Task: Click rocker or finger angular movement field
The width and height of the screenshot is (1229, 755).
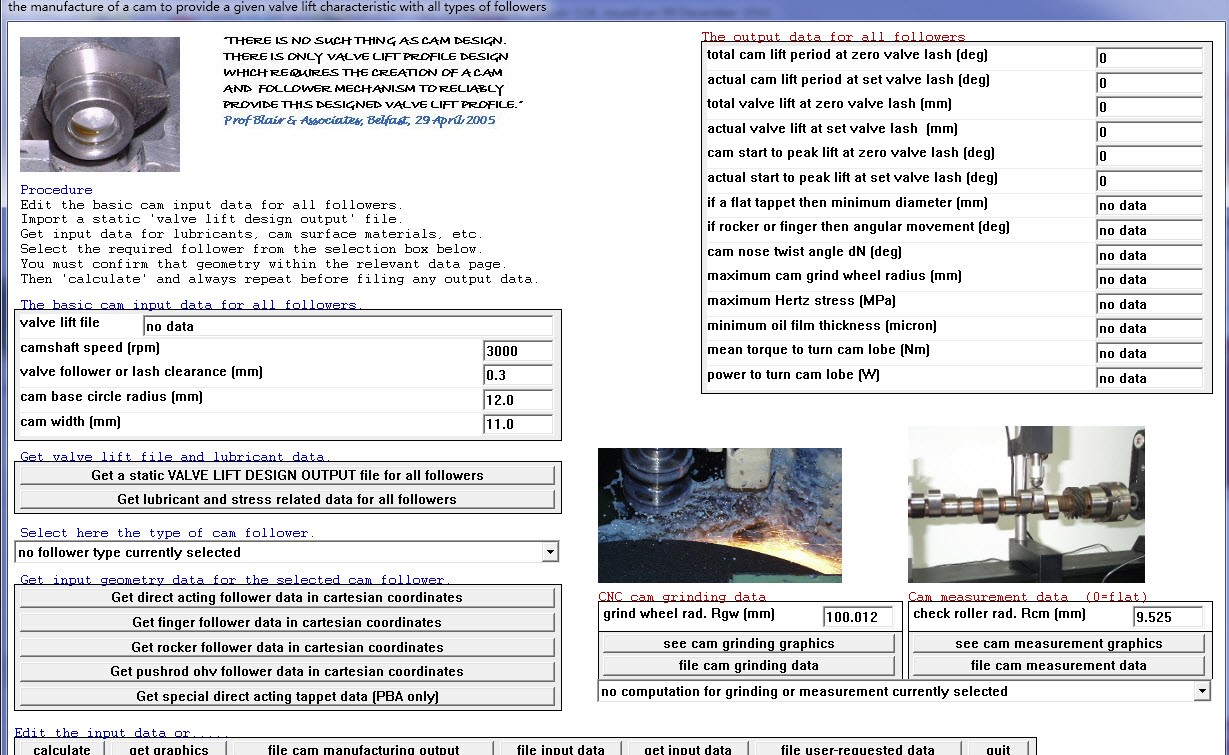Action: point(1149,230)
